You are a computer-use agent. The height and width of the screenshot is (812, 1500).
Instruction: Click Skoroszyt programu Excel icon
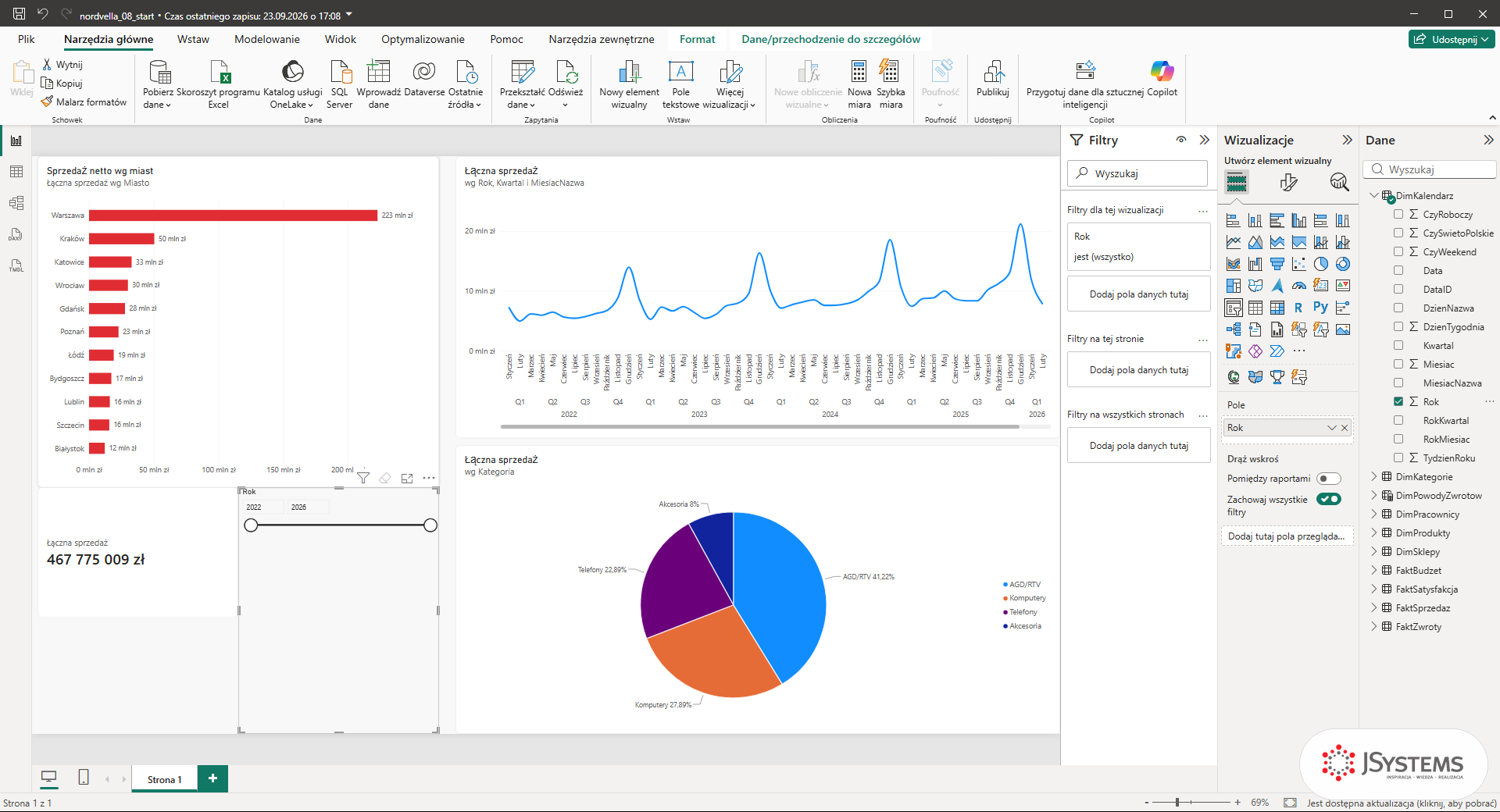tap(220, 72)
